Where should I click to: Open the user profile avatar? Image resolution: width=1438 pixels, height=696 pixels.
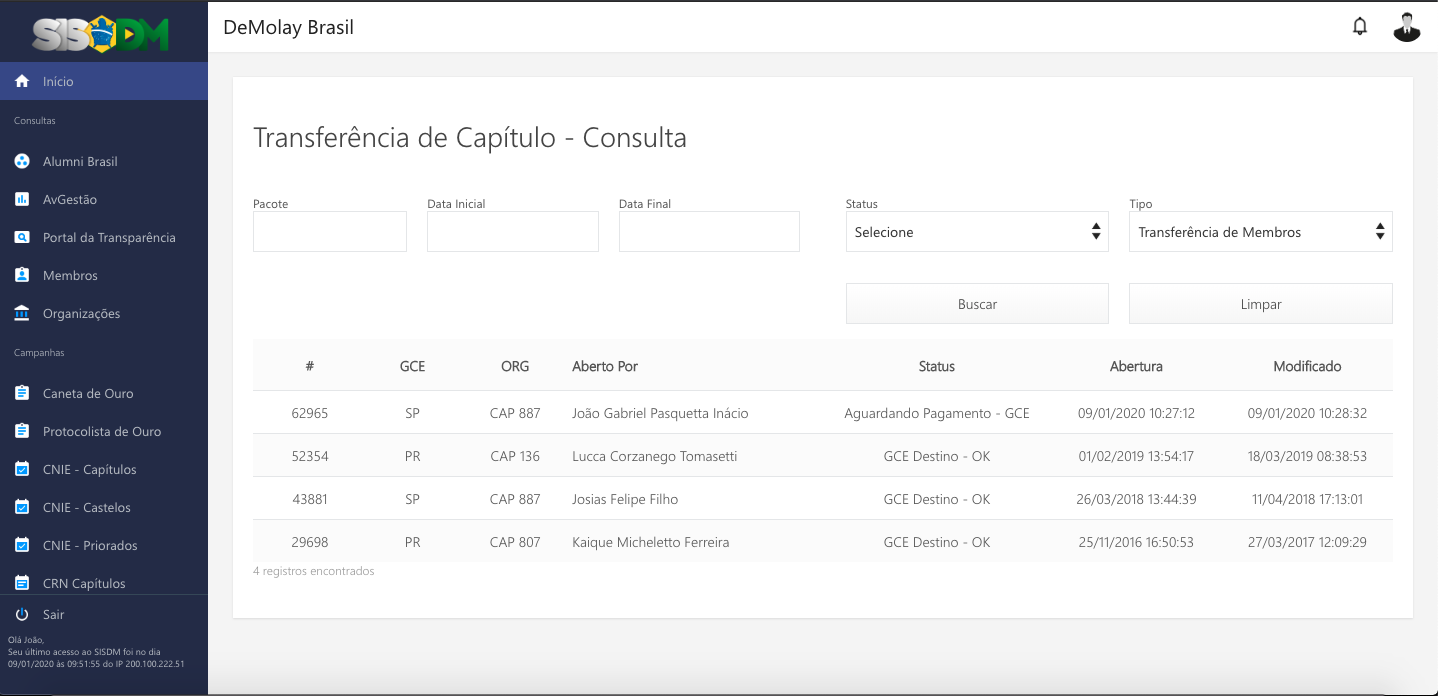tap(1406, 27)
